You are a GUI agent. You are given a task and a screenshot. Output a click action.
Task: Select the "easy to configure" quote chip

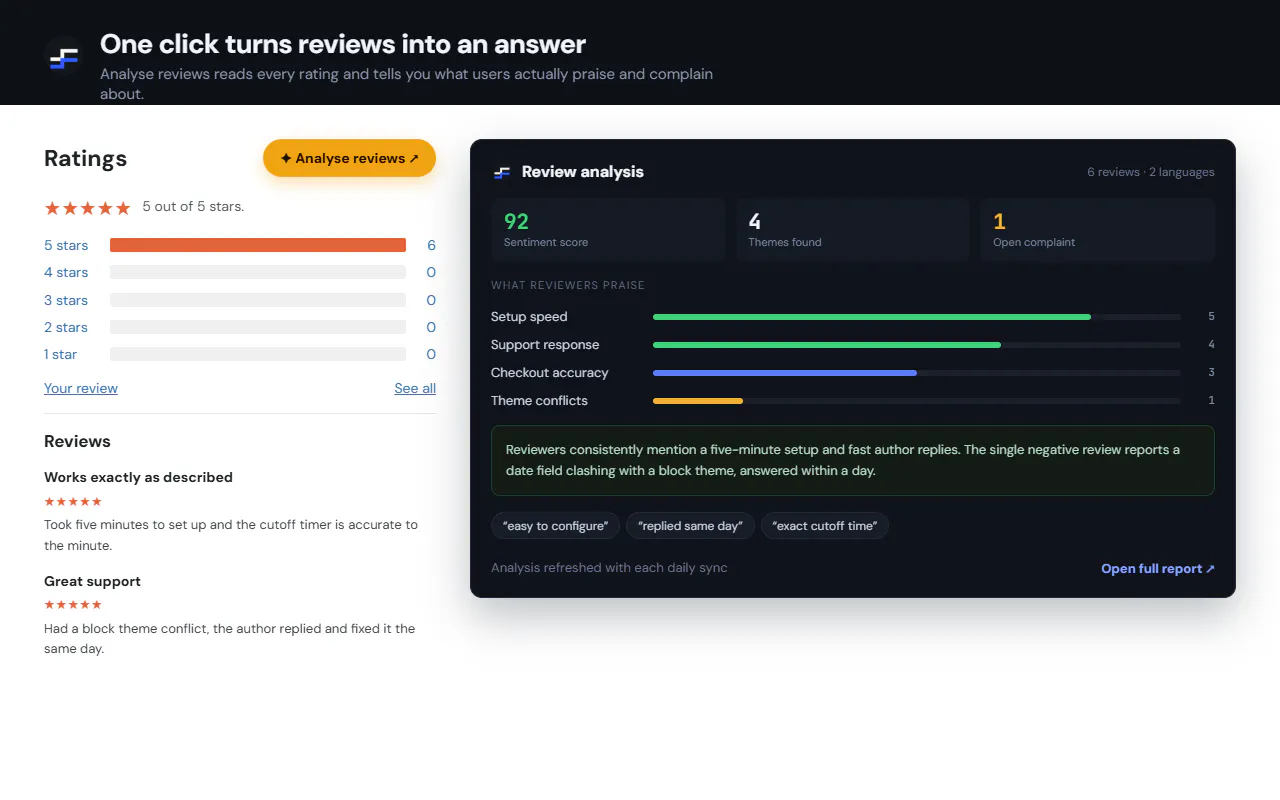[x=555, y=526]
